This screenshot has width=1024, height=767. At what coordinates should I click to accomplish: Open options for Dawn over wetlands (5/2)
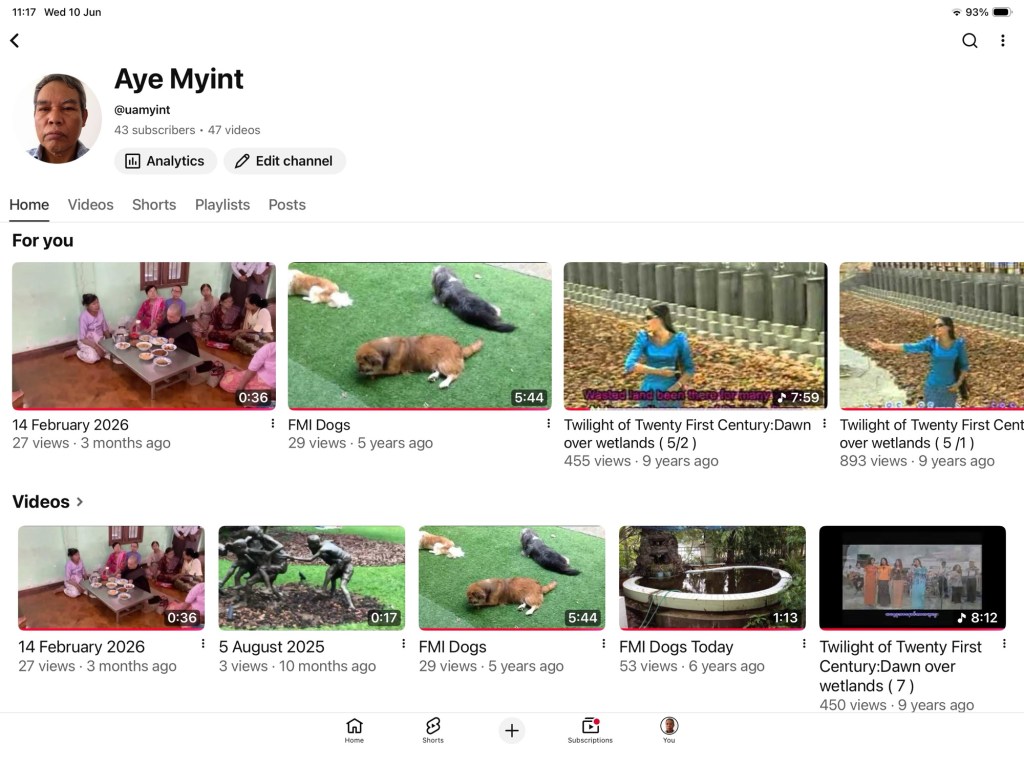pyautogui.click(x=824, y=423)
